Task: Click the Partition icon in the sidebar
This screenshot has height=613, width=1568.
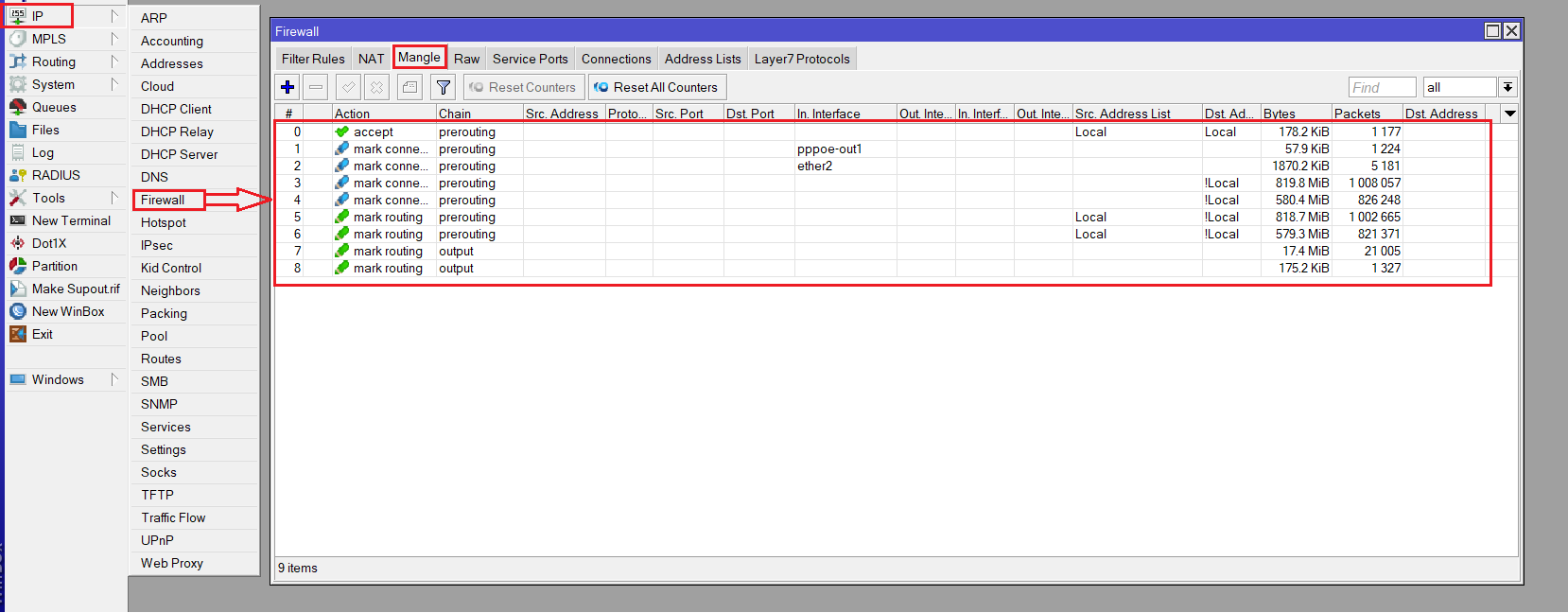Action: pos(18,266)
